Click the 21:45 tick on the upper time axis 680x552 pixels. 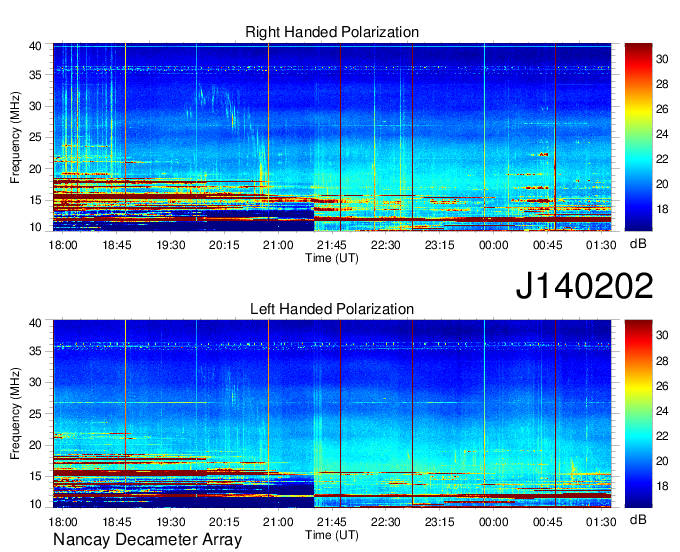coord(332,245)
